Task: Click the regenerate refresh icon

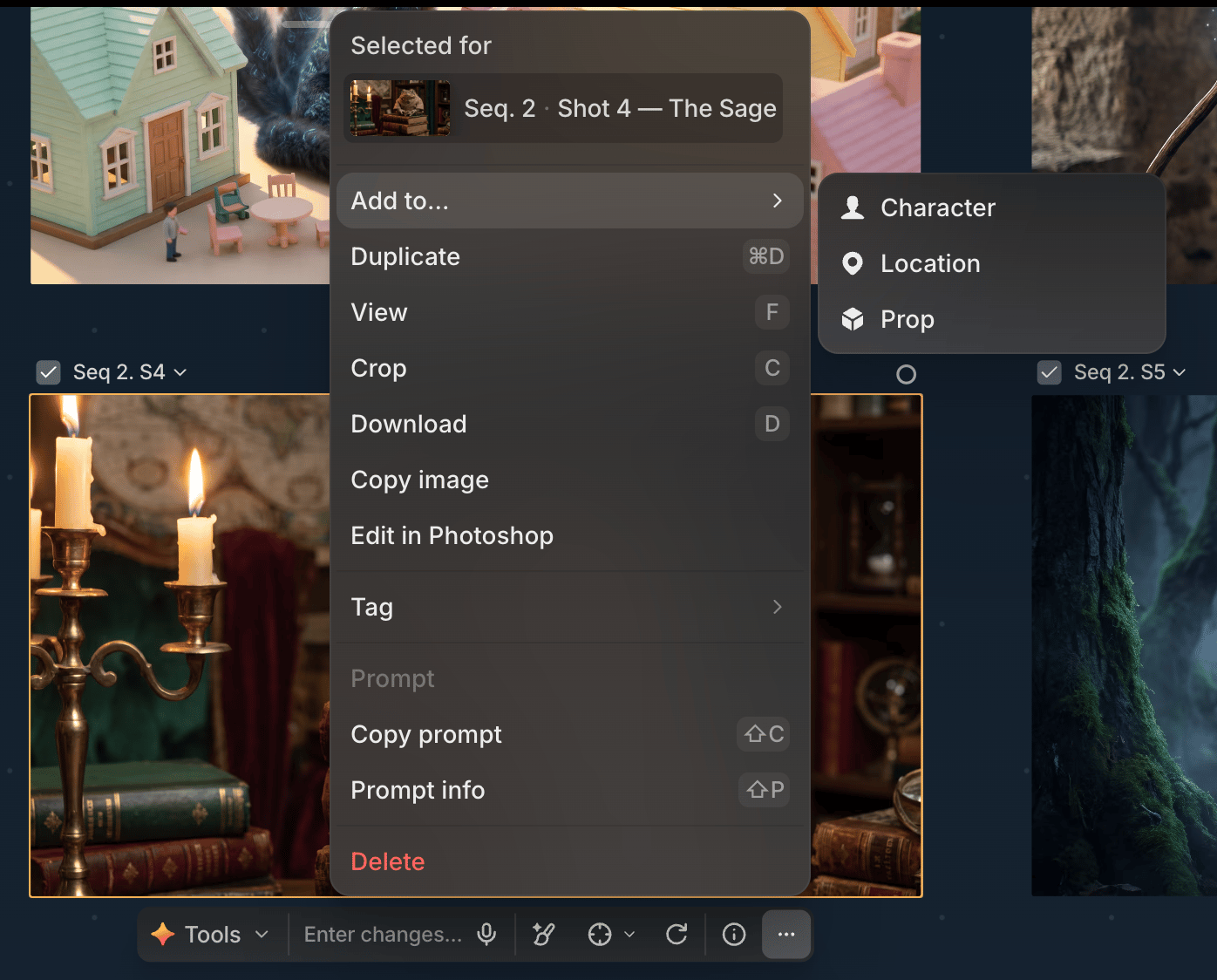Action: pyautogui.click(x=676, y=935)
